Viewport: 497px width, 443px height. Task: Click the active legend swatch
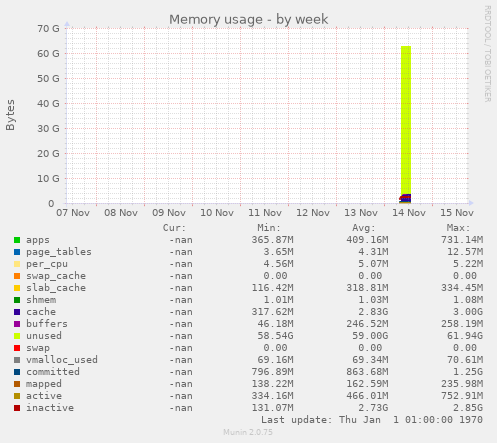pyautogui.click(x=17, y=396)
